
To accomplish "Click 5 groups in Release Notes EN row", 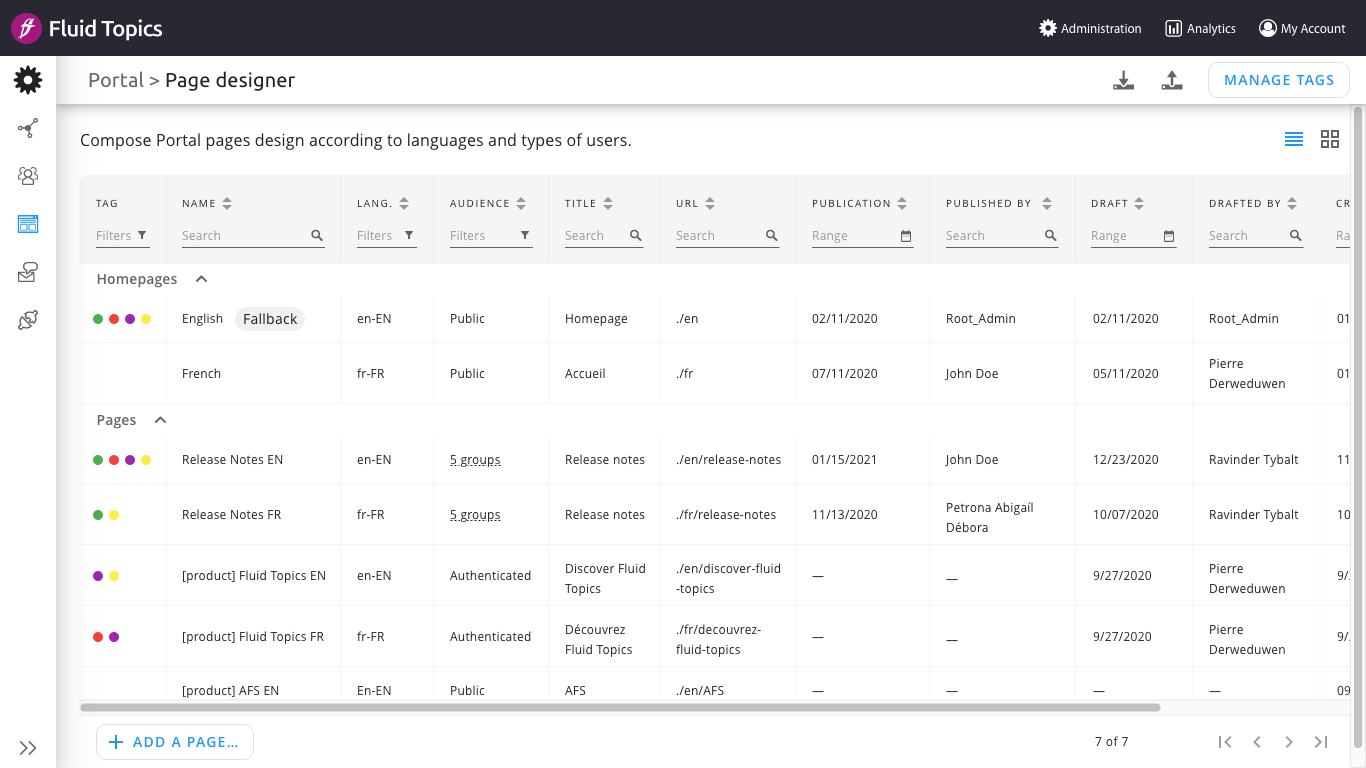I will [x=475, y=460].
